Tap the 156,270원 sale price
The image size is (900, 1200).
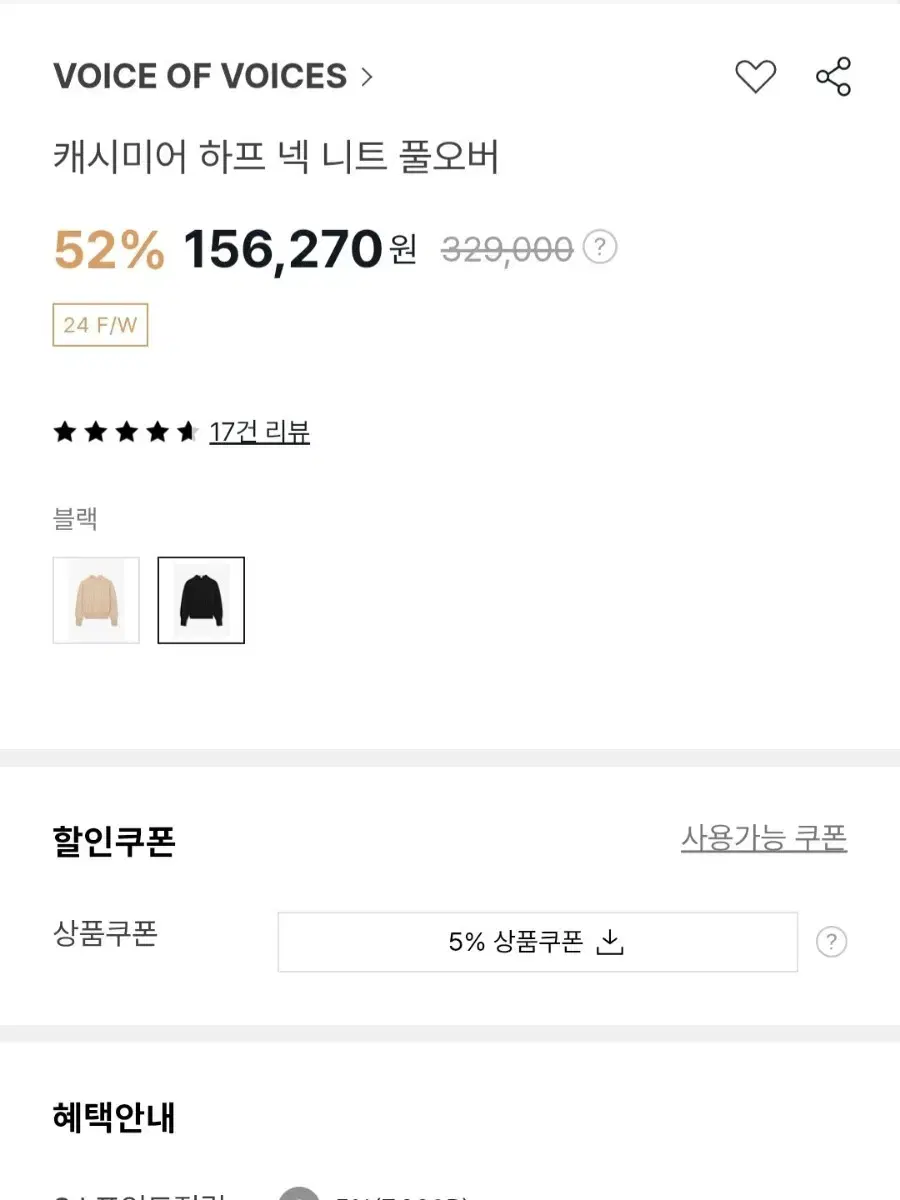coord(300,249)
